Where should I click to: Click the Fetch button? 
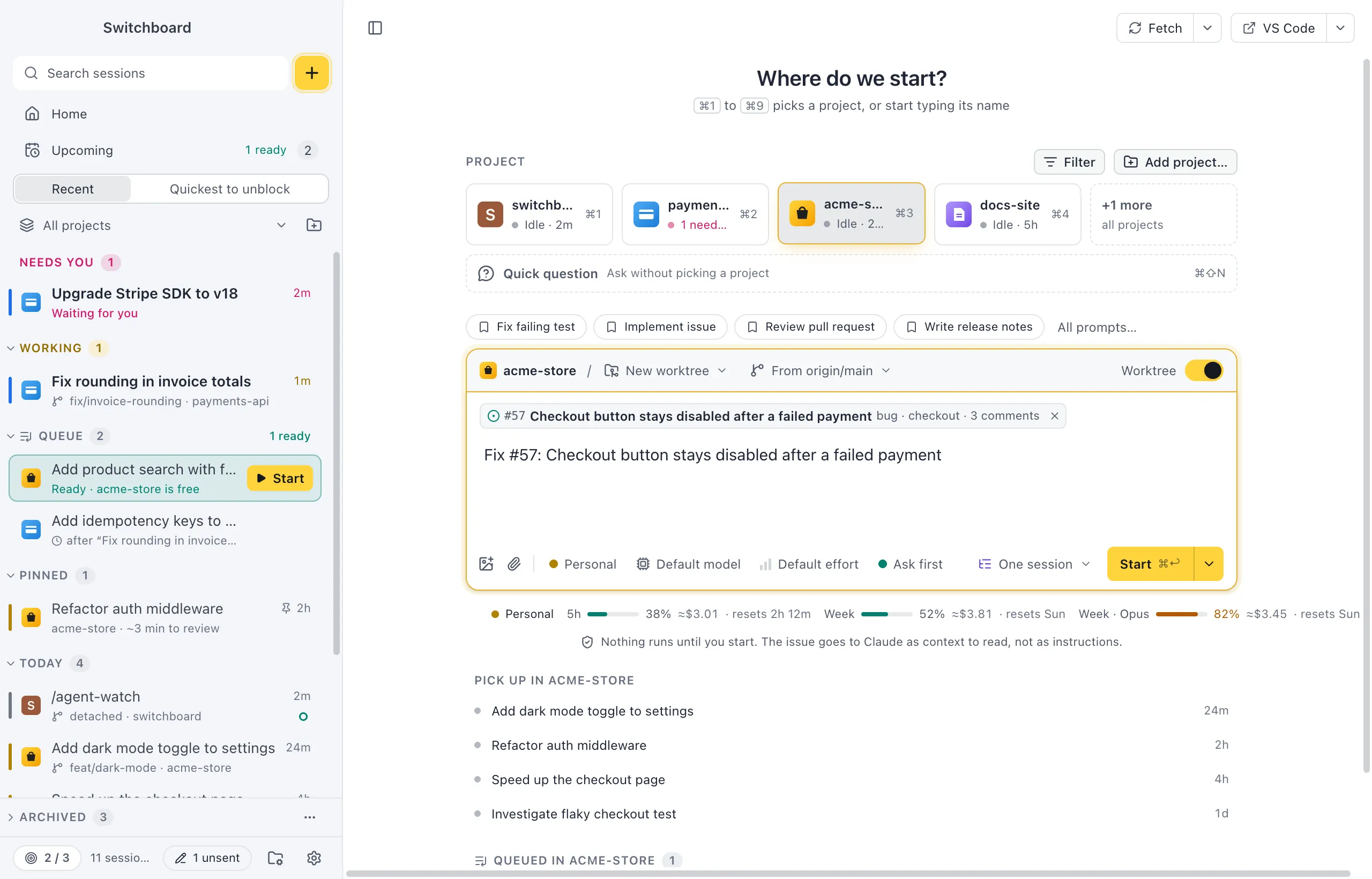point(1155,28)
